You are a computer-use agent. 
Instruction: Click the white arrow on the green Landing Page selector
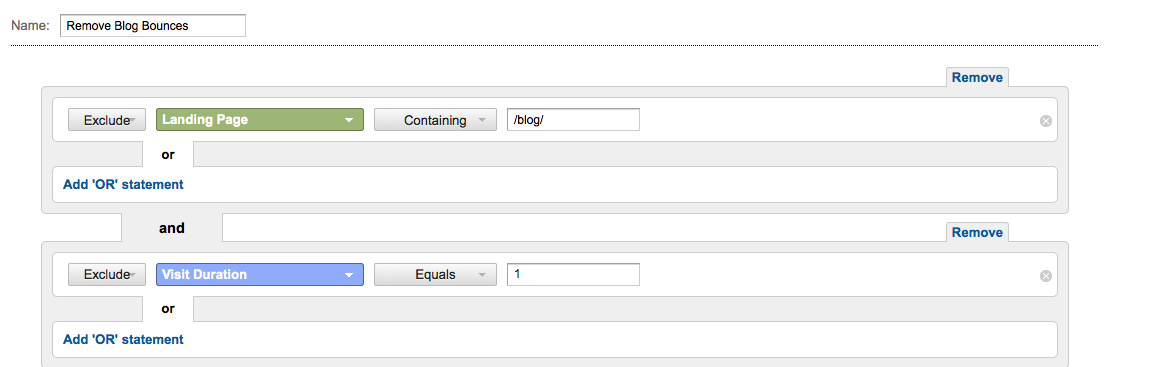[348, 120]
